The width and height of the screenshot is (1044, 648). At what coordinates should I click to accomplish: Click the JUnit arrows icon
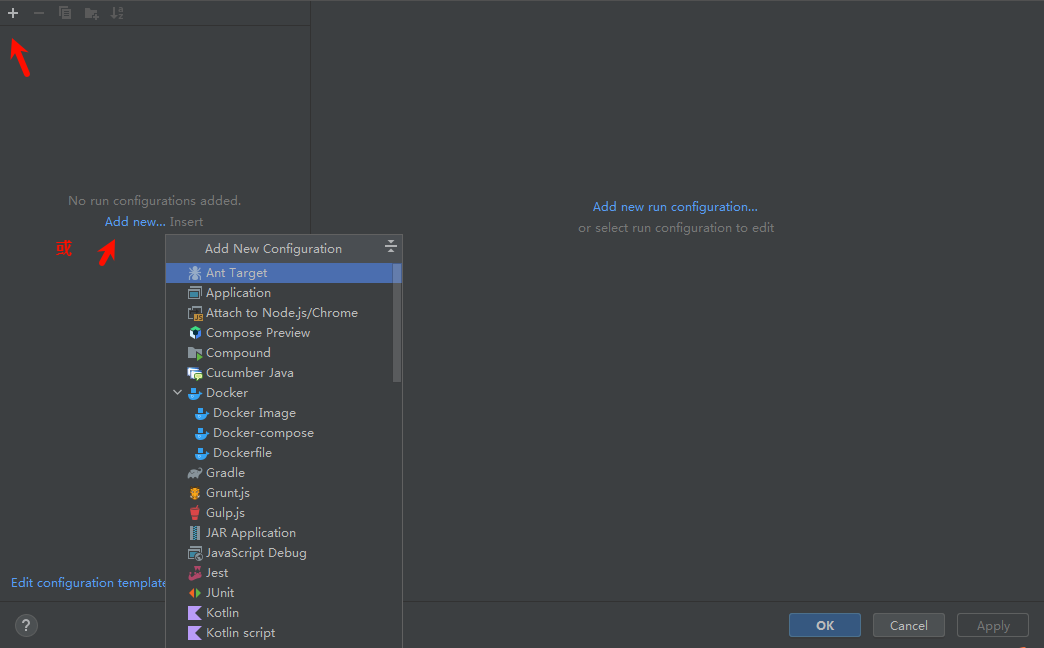coord(194,593)
